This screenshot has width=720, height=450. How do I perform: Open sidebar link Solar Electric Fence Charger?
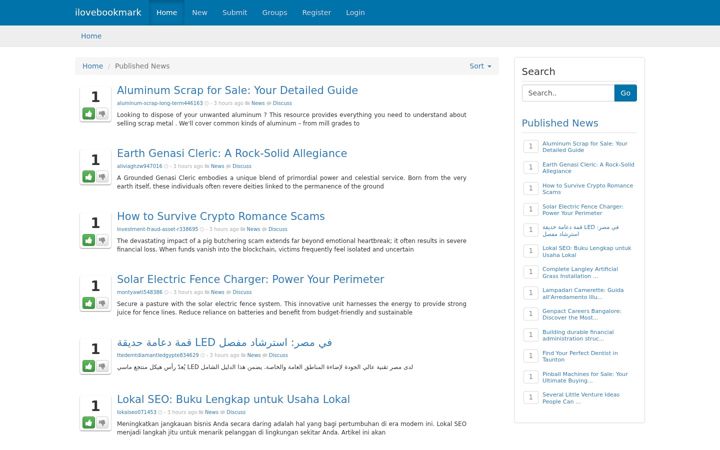(x=583, y=210)
